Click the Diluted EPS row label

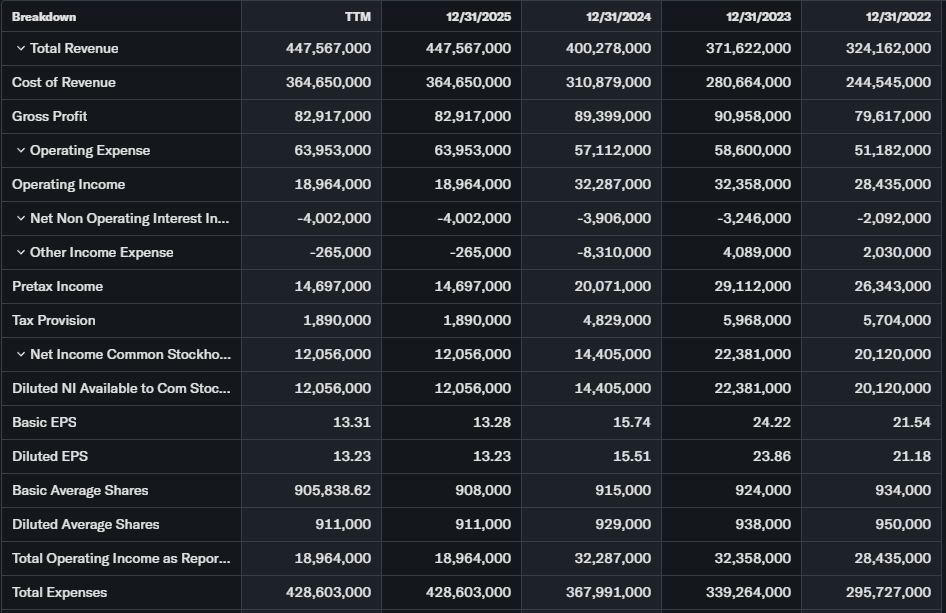[x=50, y=457]
